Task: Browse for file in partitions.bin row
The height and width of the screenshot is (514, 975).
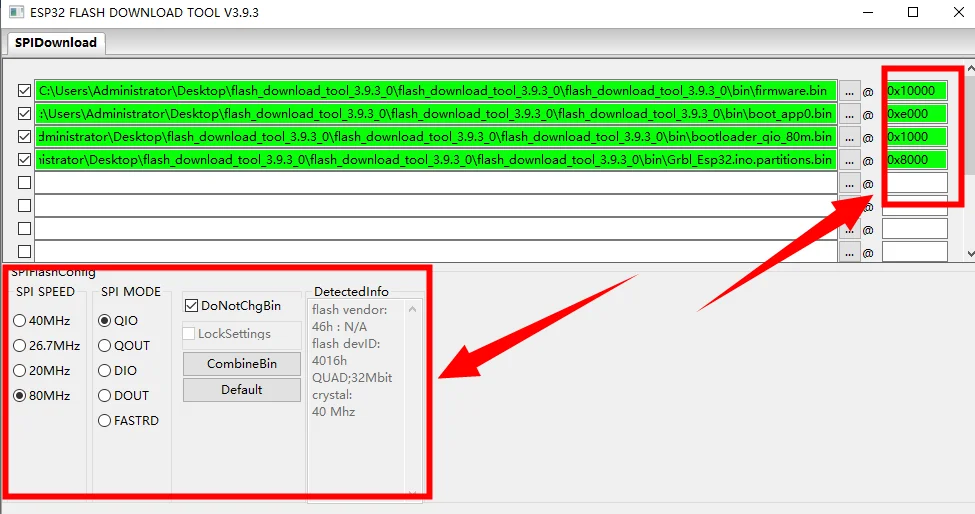Action: coord(849,160)
